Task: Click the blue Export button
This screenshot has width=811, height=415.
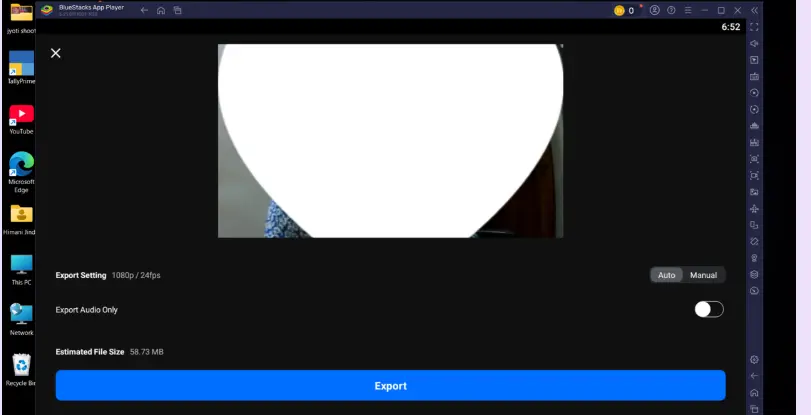Action: tap(390, 385)
